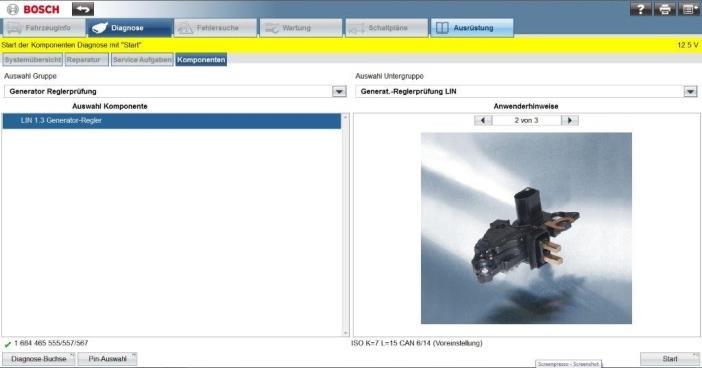The width and height of the screenshot is (702, 368).
Task: Show next user hint with right arrow
Action: click(x=570, y=120)
